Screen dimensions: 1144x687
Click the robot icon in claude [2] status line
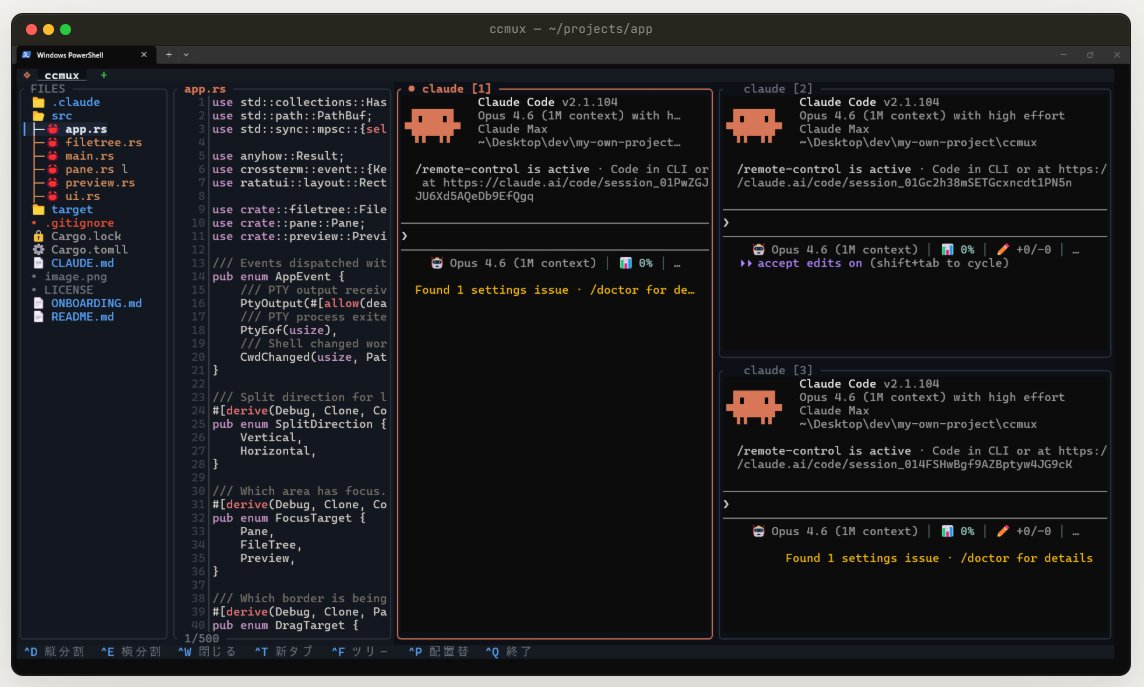coord(759,249)
